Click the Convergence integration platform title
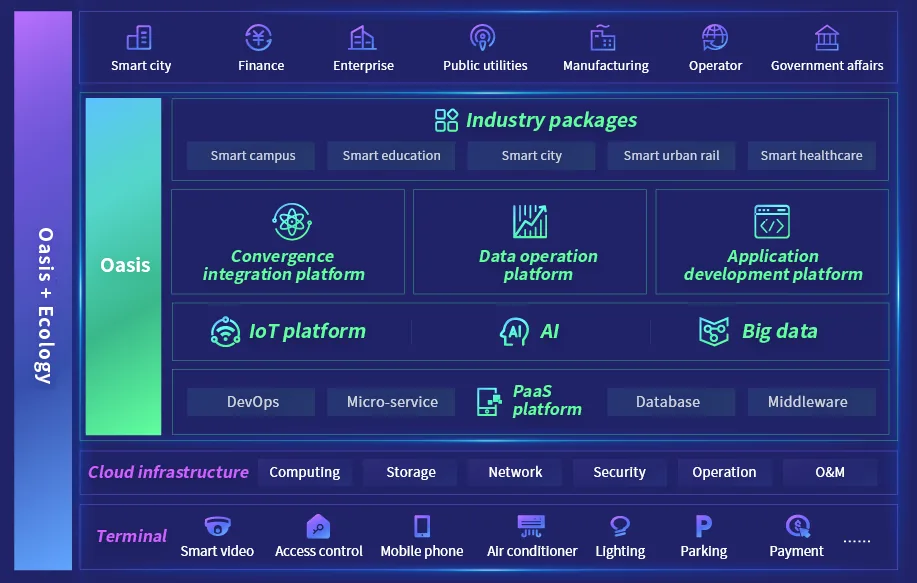917x583 pixels. [x=284, y=265]
